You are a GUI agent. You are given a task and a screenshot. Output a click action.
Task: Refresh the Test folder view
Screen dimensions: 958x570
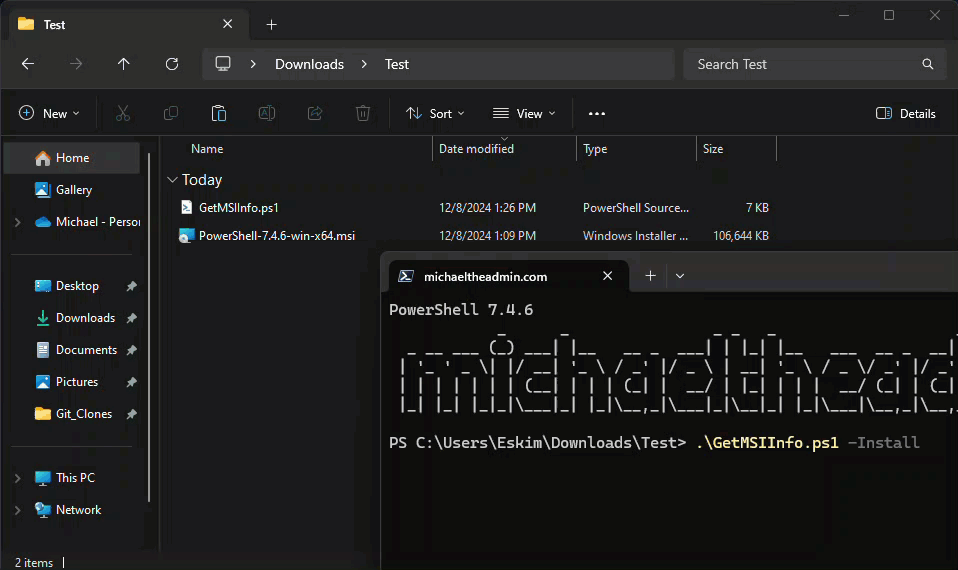(x=172, y=64)
